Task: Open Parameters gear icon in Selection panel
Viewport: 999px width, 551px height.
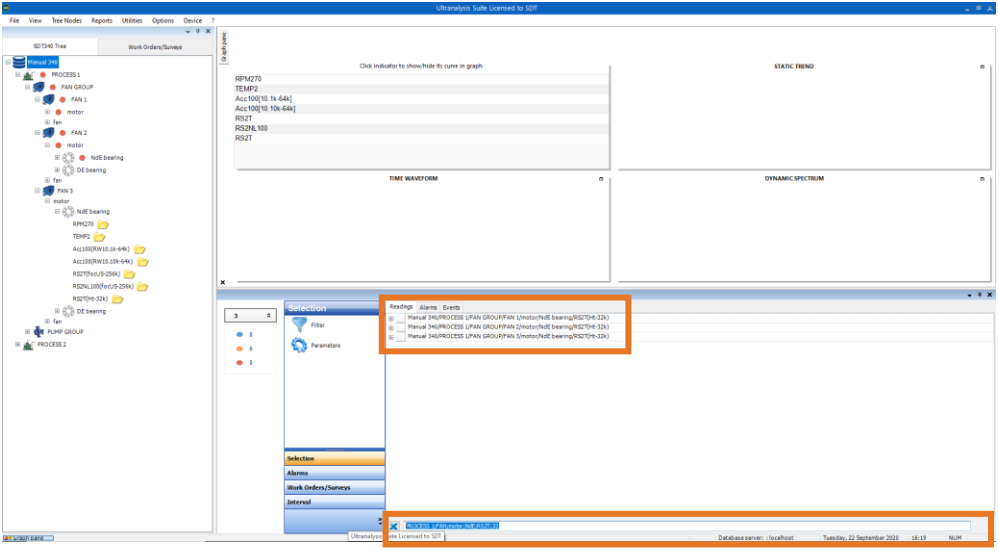Action: click(298, 345)
